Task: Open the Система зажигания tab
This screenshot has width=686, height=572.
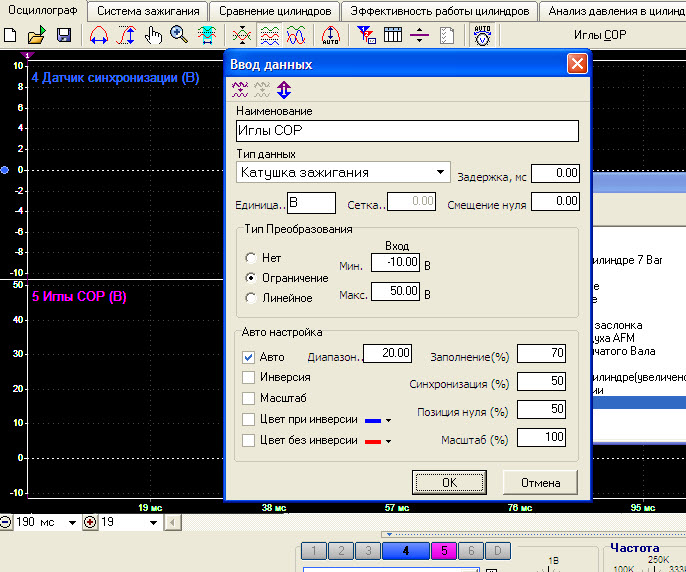Action: (x=148, y=11)
